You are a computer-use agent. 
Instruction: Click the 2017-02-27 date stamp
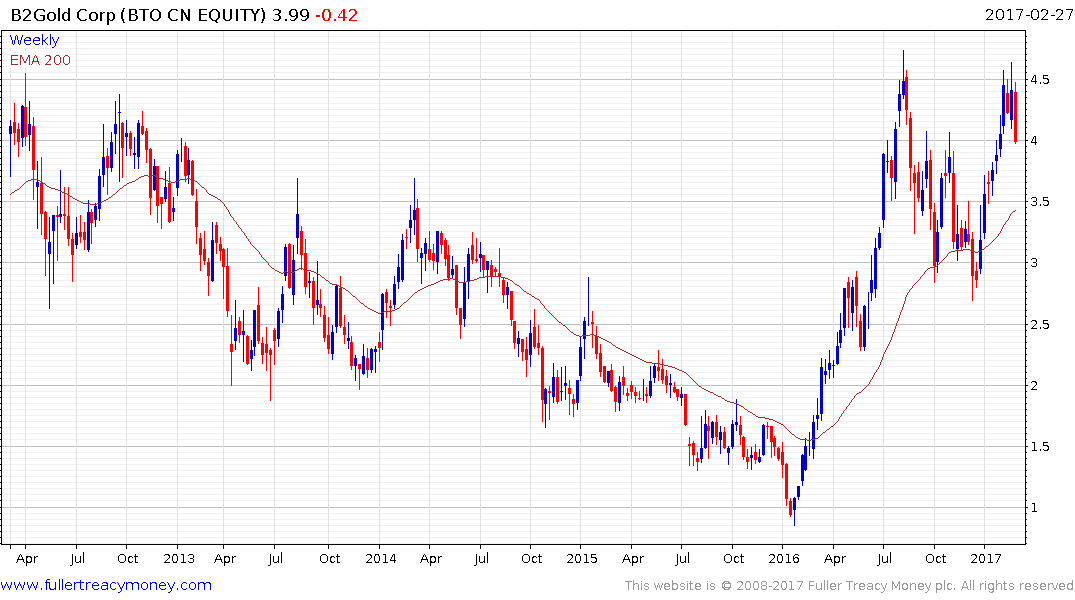[1028, 14]
